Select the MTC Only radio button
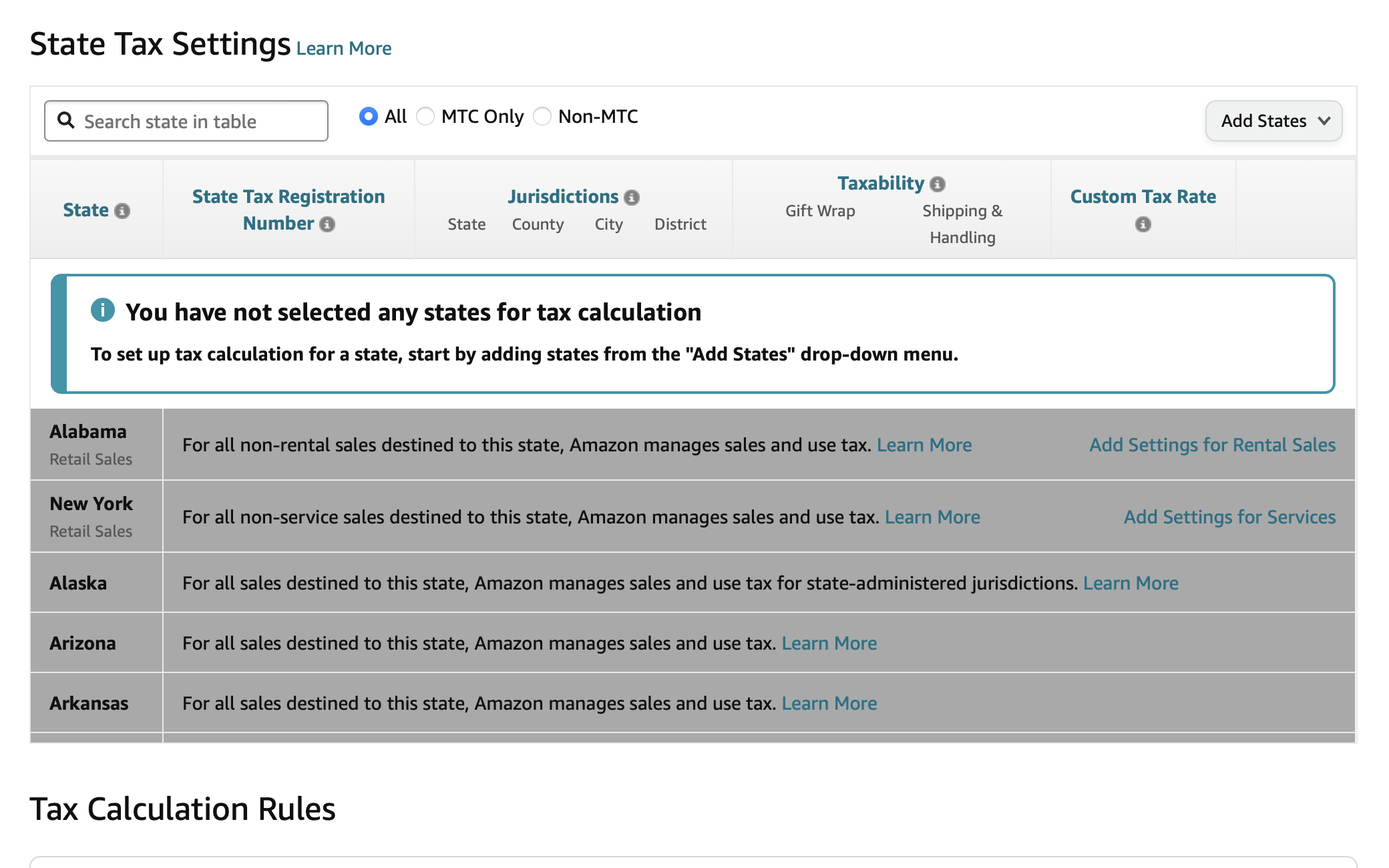This screenshot has width=1389, height=868. click(425, 116)
